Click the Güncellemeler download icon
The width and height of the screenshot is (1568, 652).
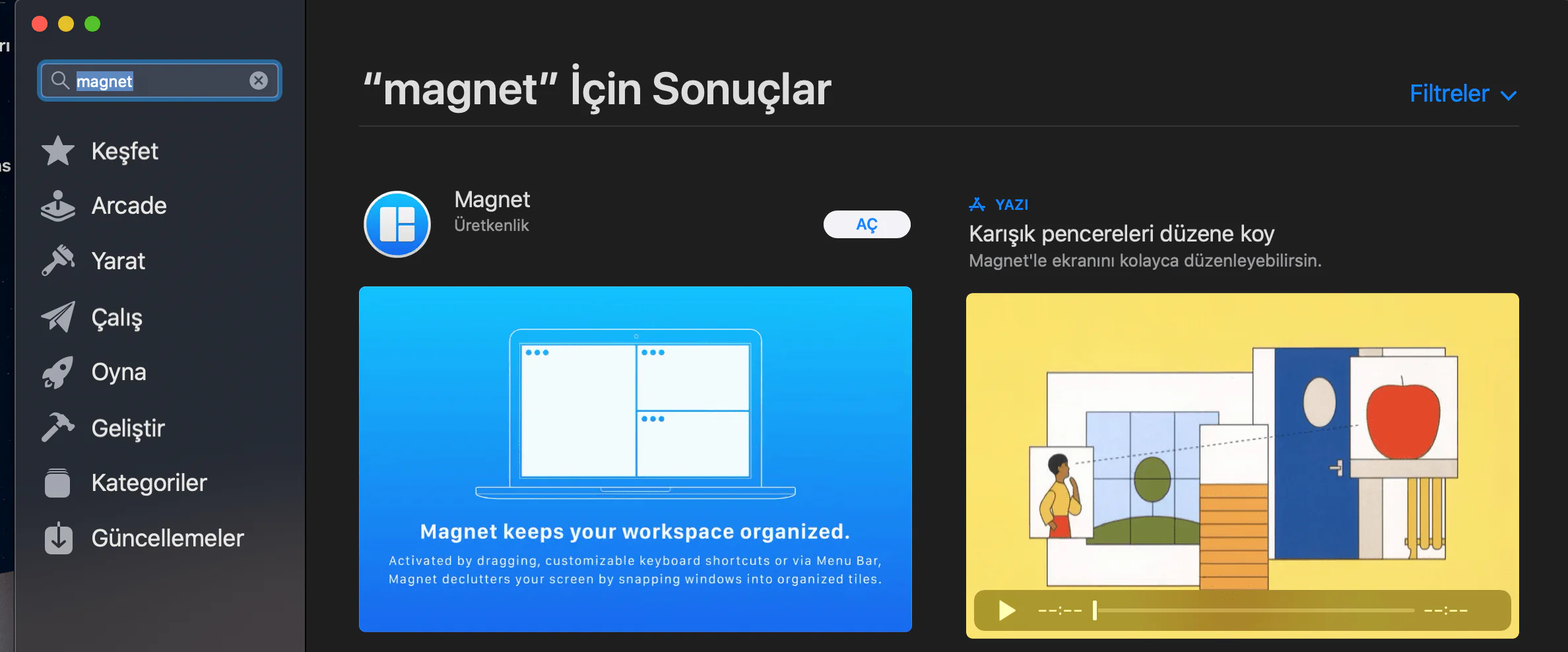coord(58,538)
